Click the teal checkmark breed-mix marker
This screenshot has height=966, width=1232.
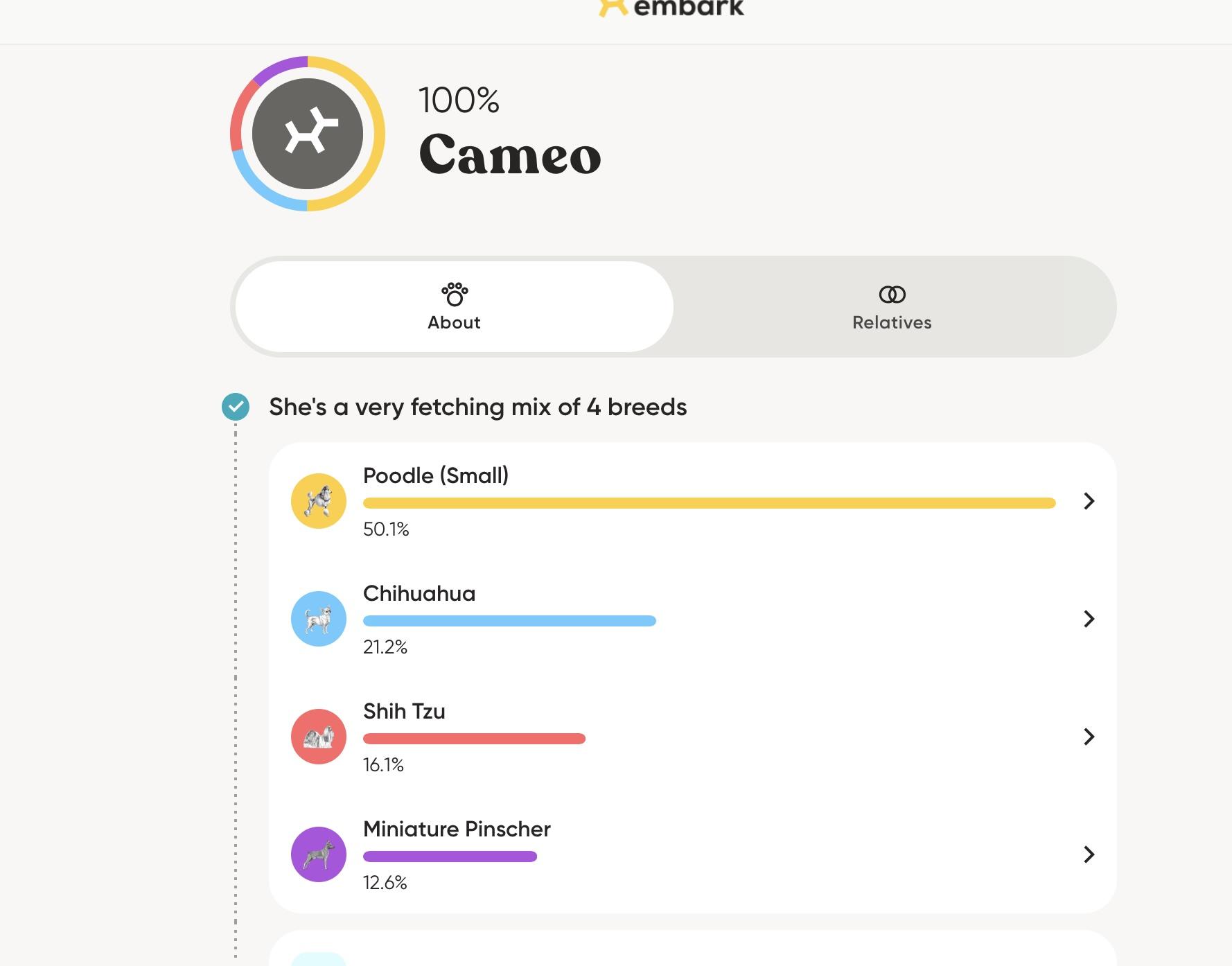point(236,407)
